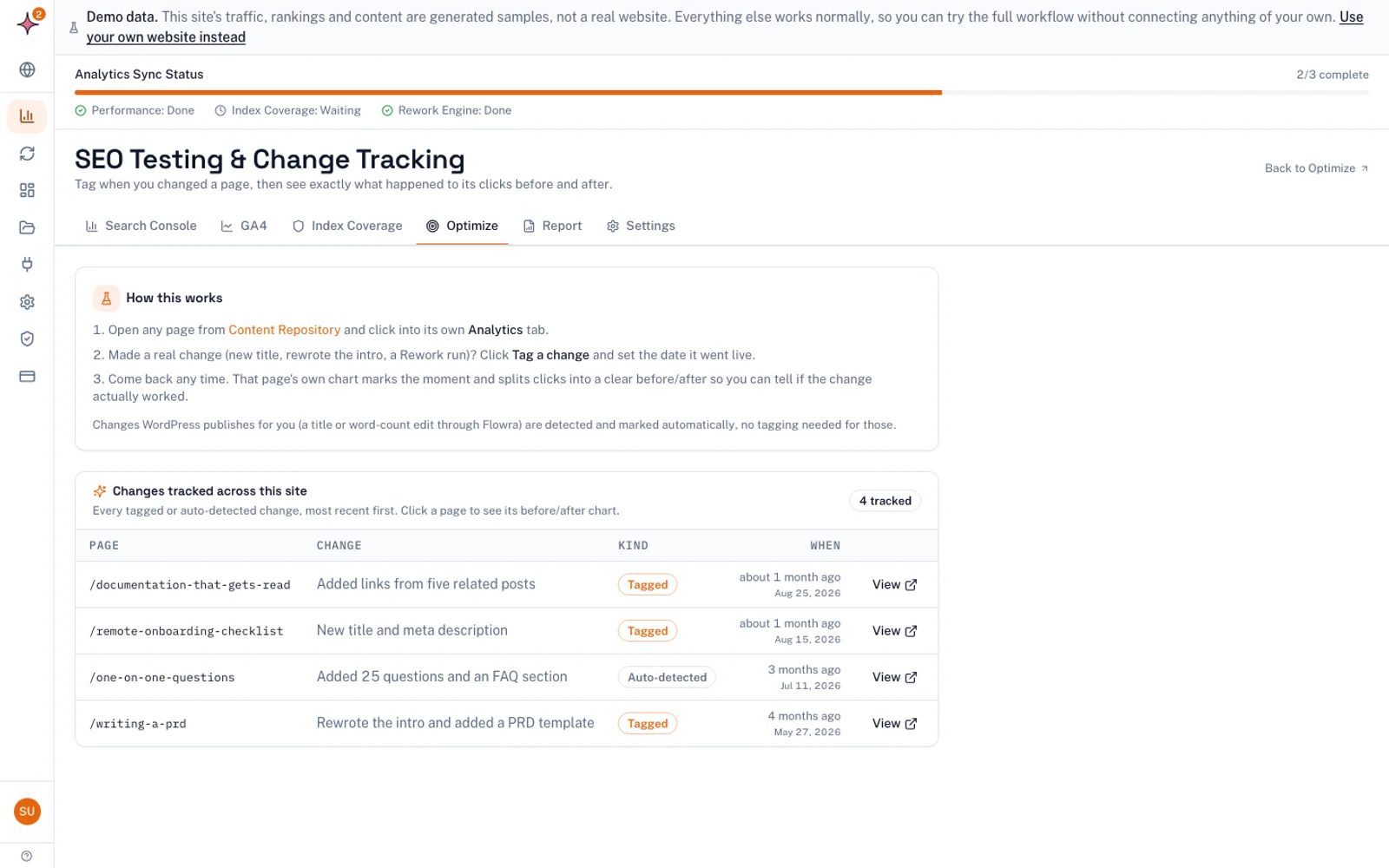Viewport: 1389px width, 868px height.
Task: Select the bar chart analytics sidebar icon
Action: click(27, 115)
